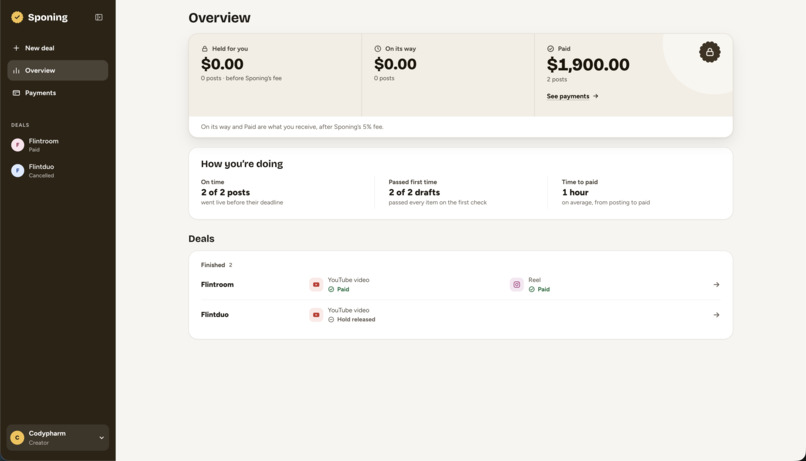Follow the See payments link
The width and height of the screenshot is (806, 461).
[572, 96]
